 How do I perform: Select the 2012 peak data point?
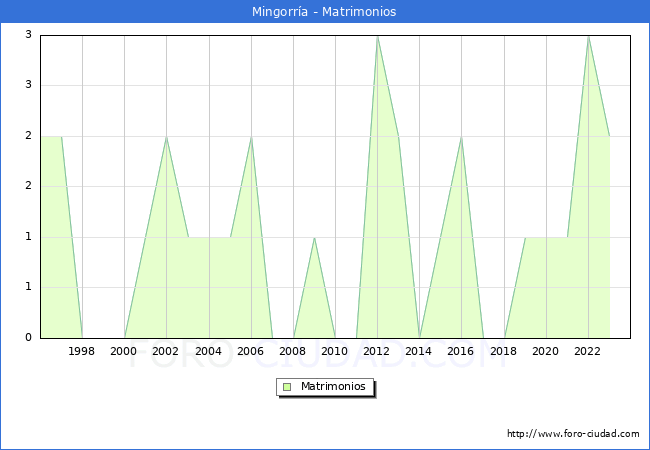(x=377, y=36)
